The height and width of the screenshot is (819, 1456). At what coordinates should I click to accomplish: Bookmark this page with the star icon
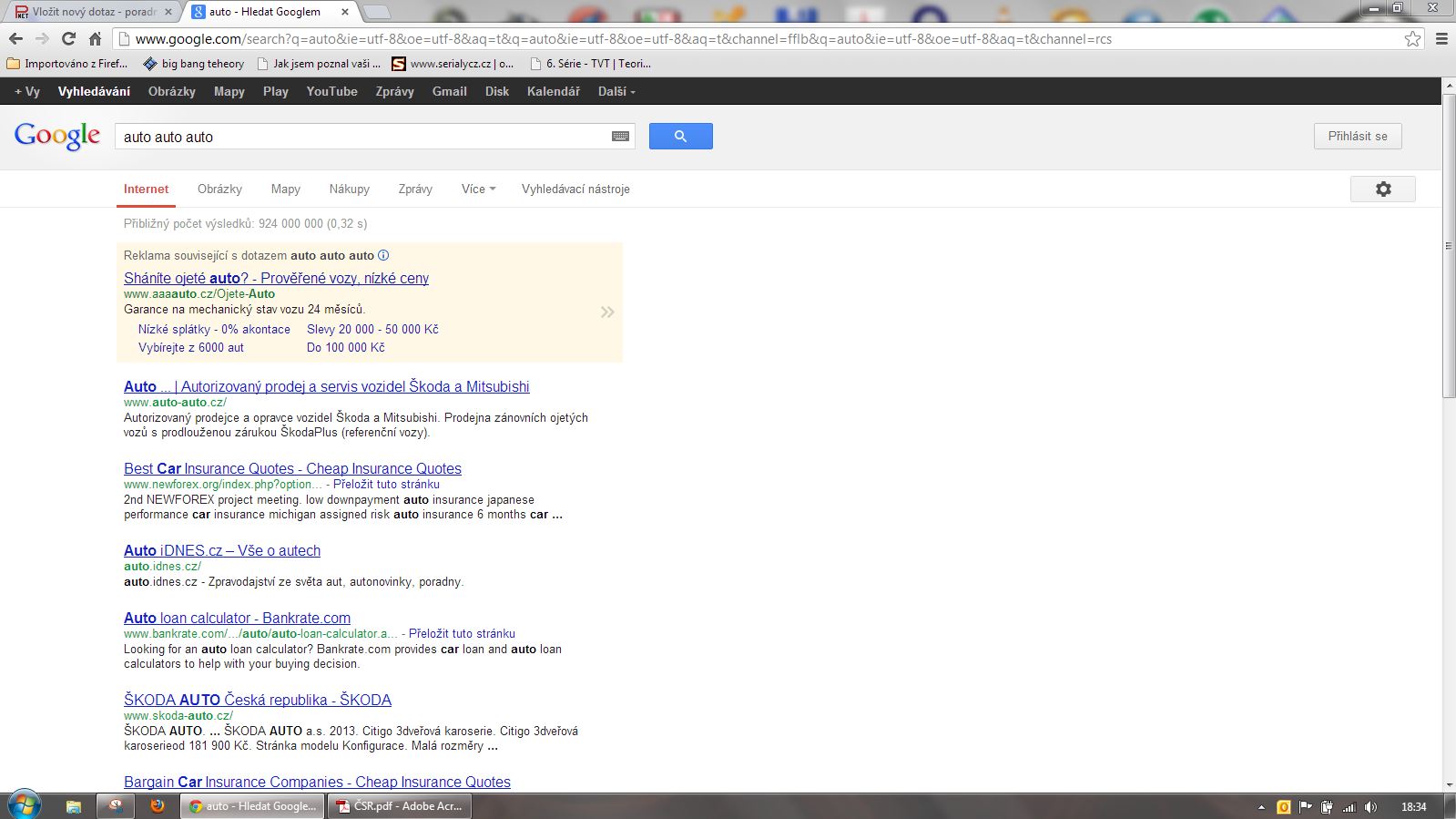click(x=1412, y=39)
